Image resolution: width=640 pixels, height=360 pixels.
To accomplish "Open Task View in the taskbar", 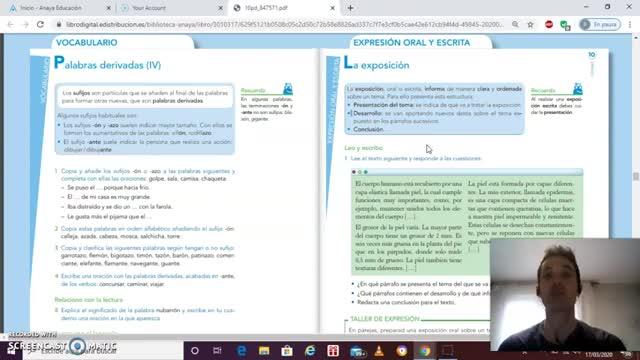I will (x=217, y=351).
